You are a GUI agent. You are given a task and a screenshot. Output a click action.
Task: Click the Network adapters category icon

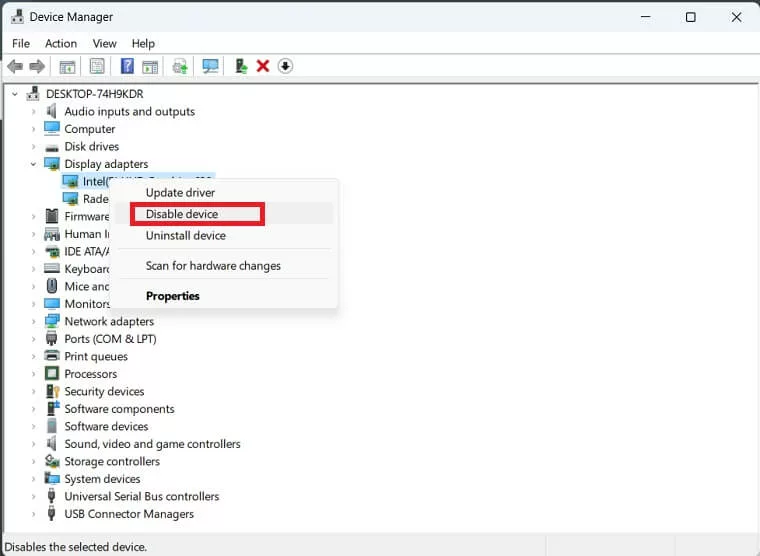coord(52,321)
